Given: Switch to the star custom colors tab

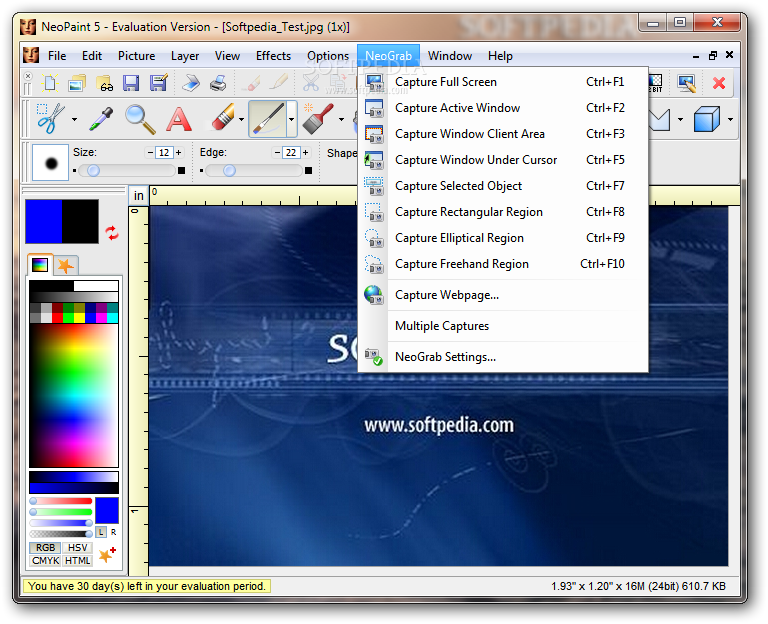Looking at the screenshot, I should (x=66, y=266).
